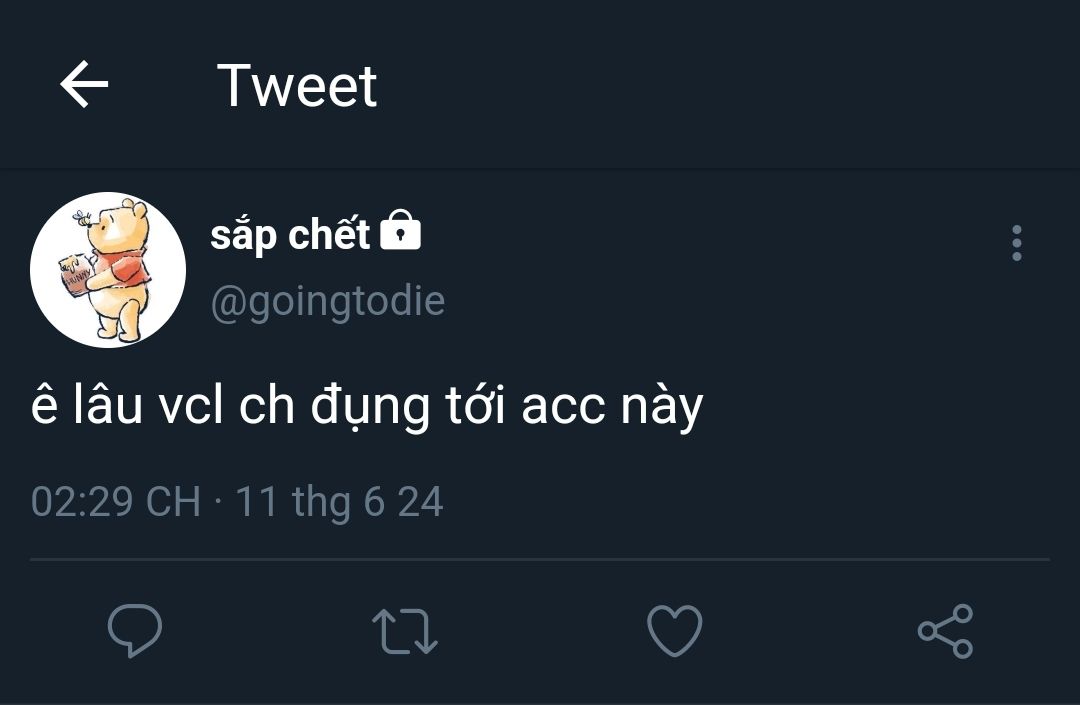Tap the word "lâu" in the tweet
The width and height of the screenshot is (1080, 705).
108,407
